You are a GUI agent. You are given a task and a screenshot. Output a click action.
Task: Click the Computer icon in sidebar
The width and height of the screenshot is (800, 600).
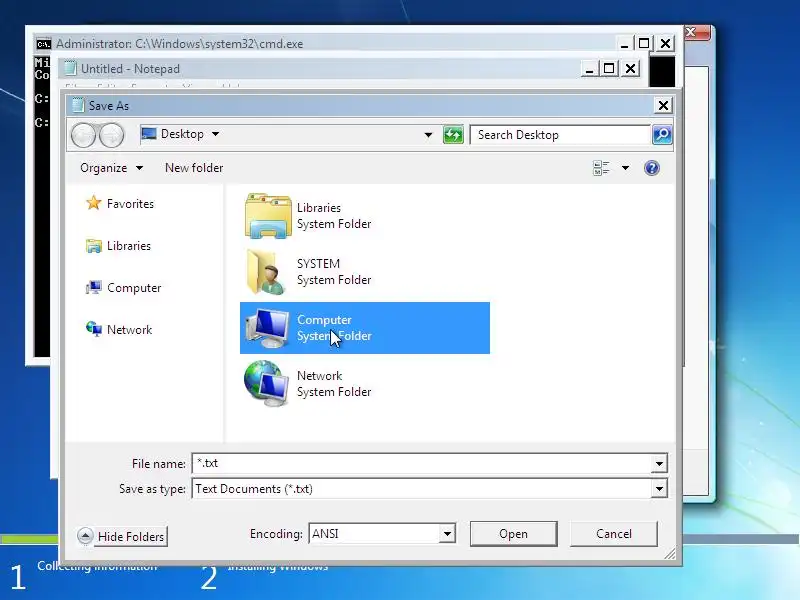pos(93,288)
